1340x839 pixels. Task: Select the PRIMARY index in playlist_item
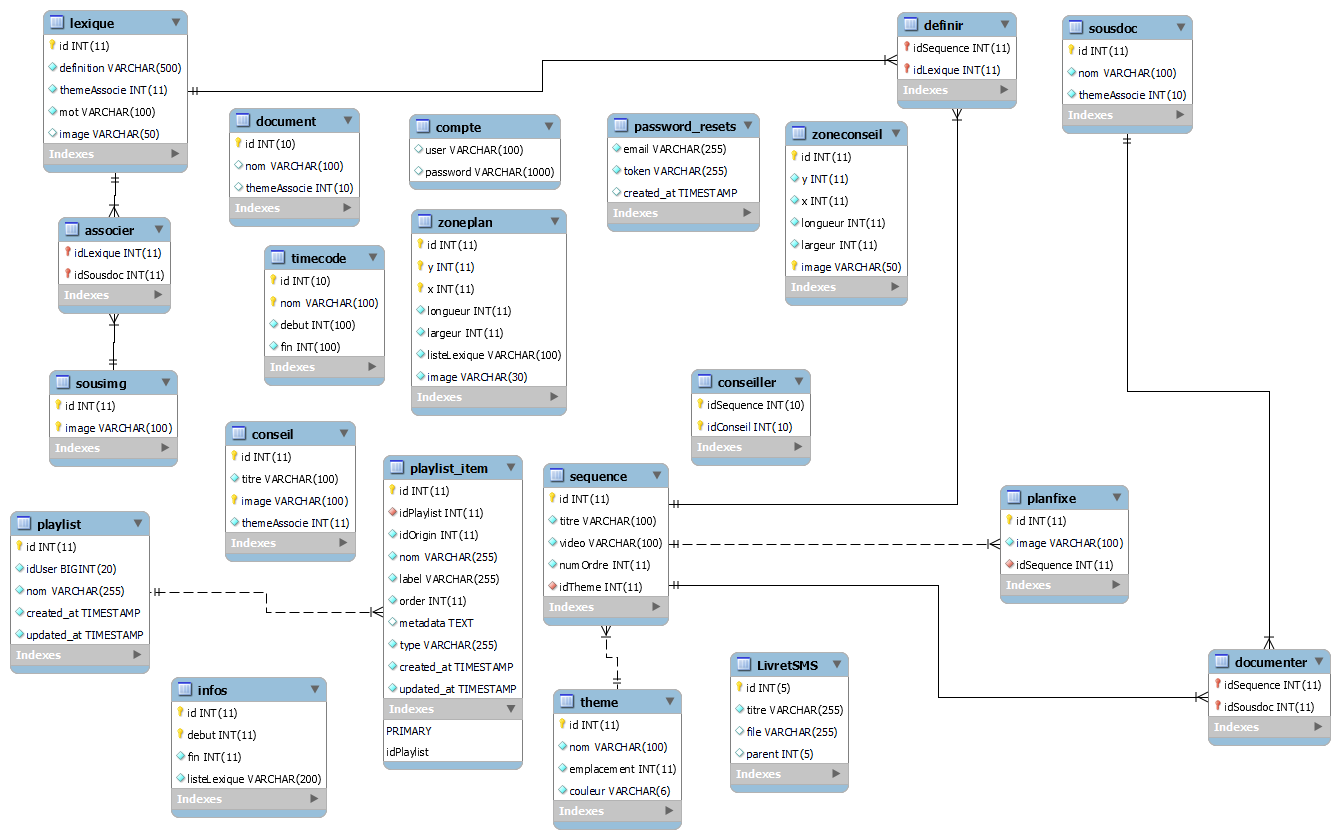click(409, 731)
